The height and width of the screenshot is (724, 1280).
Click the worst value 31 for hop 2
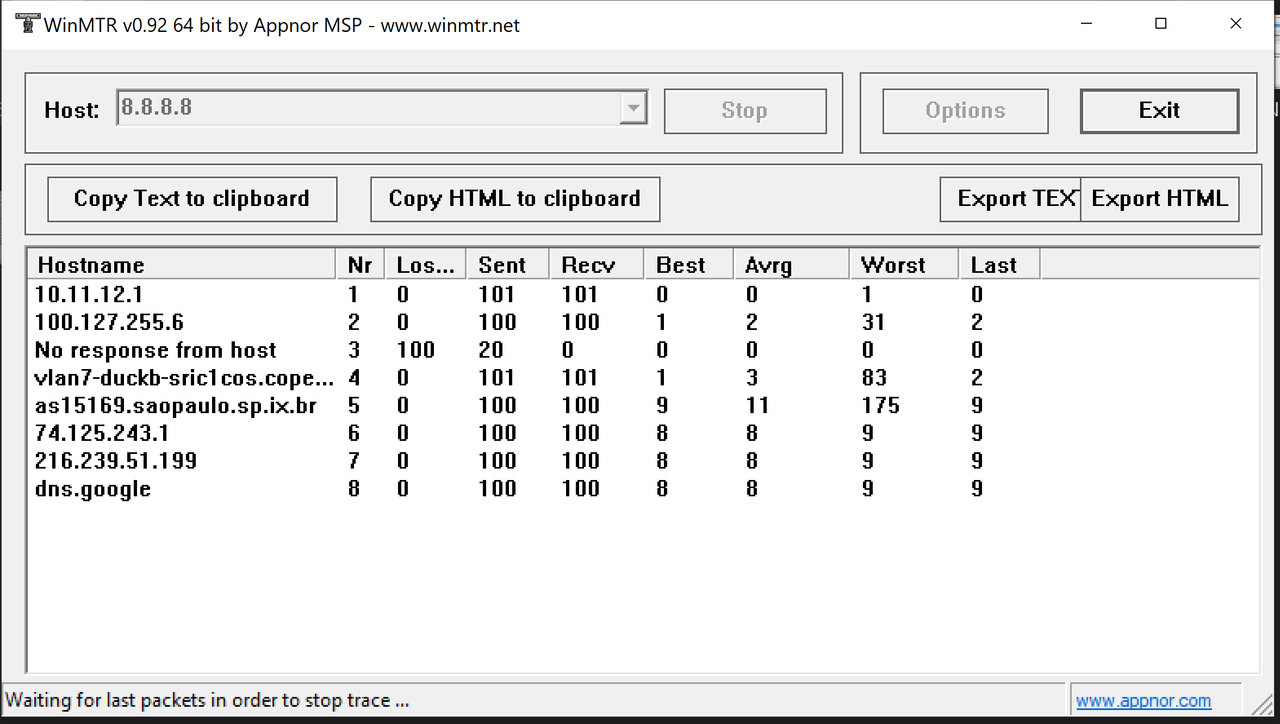tap(873, 322)
